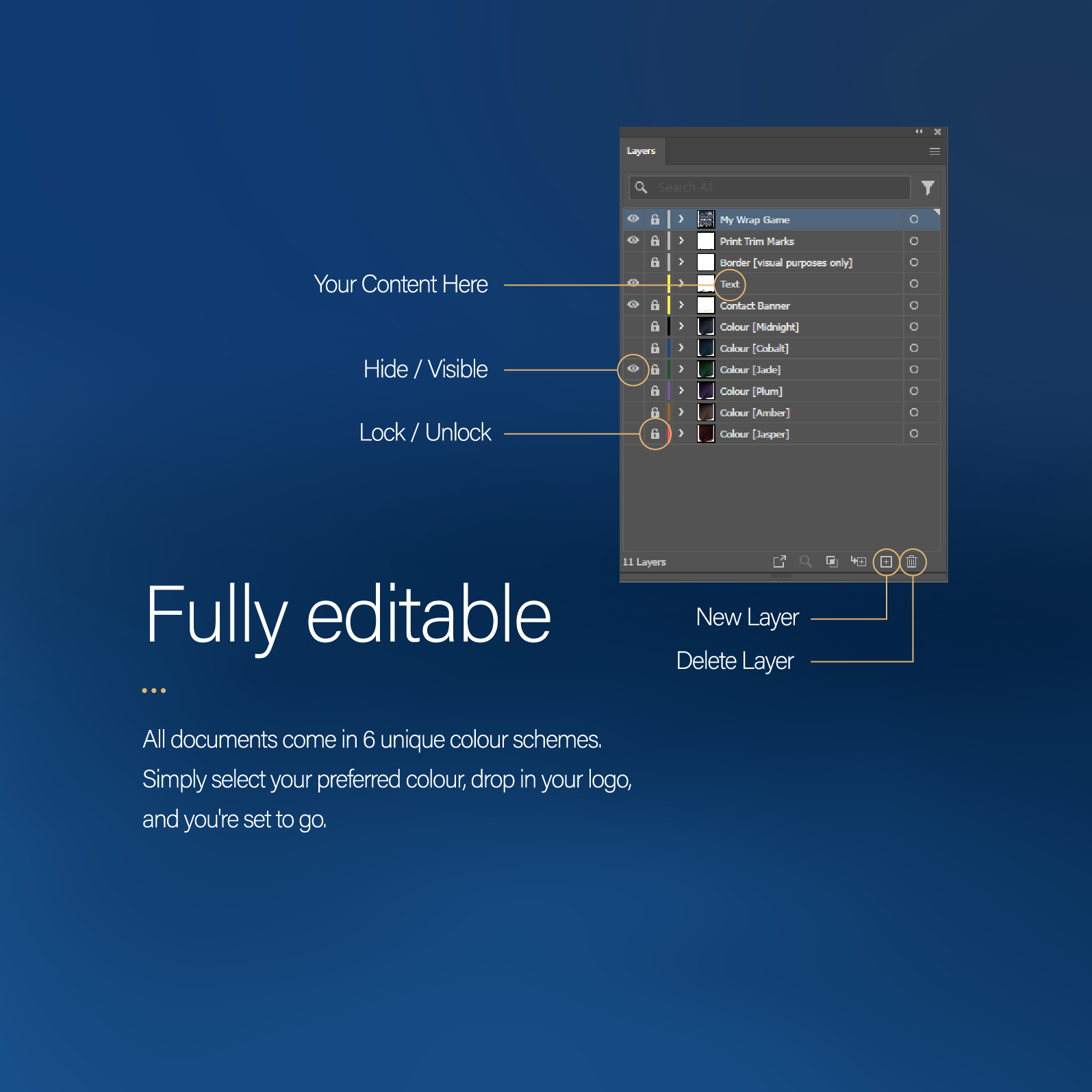Select the Layers panel tab

pyautogui.click(x=642, y=151)
